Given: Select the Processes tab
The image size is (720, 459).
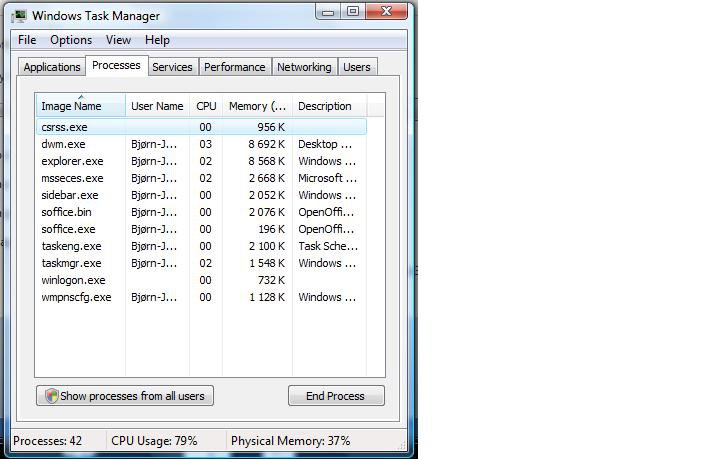Looking at the screenshot, I should point(117,66).
